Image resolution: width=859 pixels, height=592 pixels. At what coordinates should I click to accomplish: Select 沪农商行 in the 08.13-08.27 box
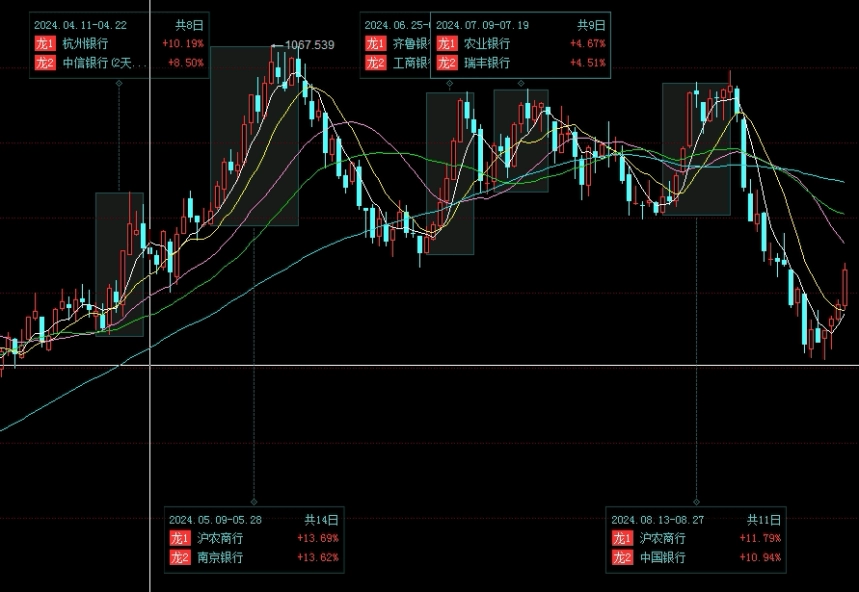point(662,538)
